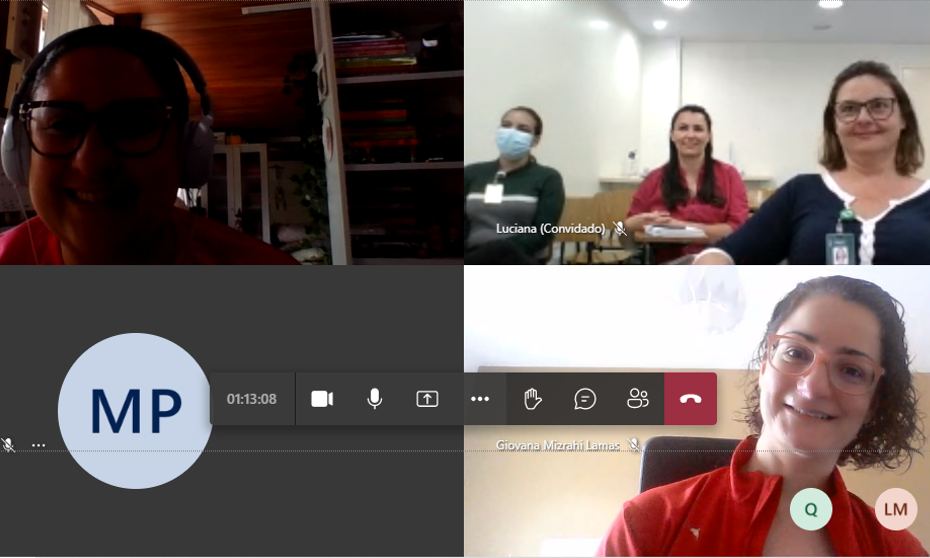The image size is (930, 558).
Task: Open the share screen tray
Action: [x=427, y=399]
